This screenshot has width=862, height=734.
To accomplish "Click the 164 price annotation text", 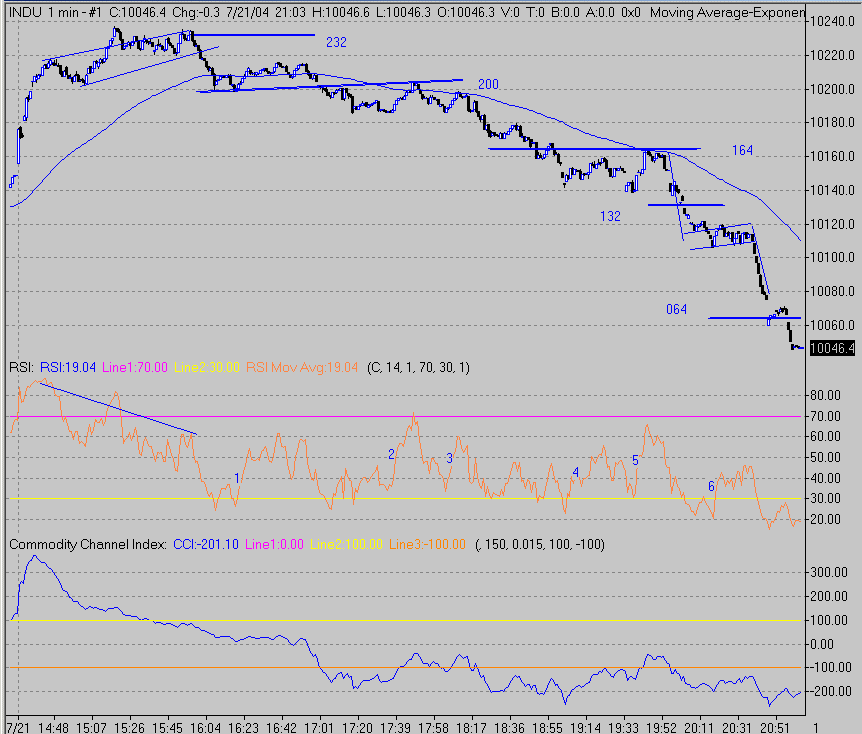I will point(741,150).
